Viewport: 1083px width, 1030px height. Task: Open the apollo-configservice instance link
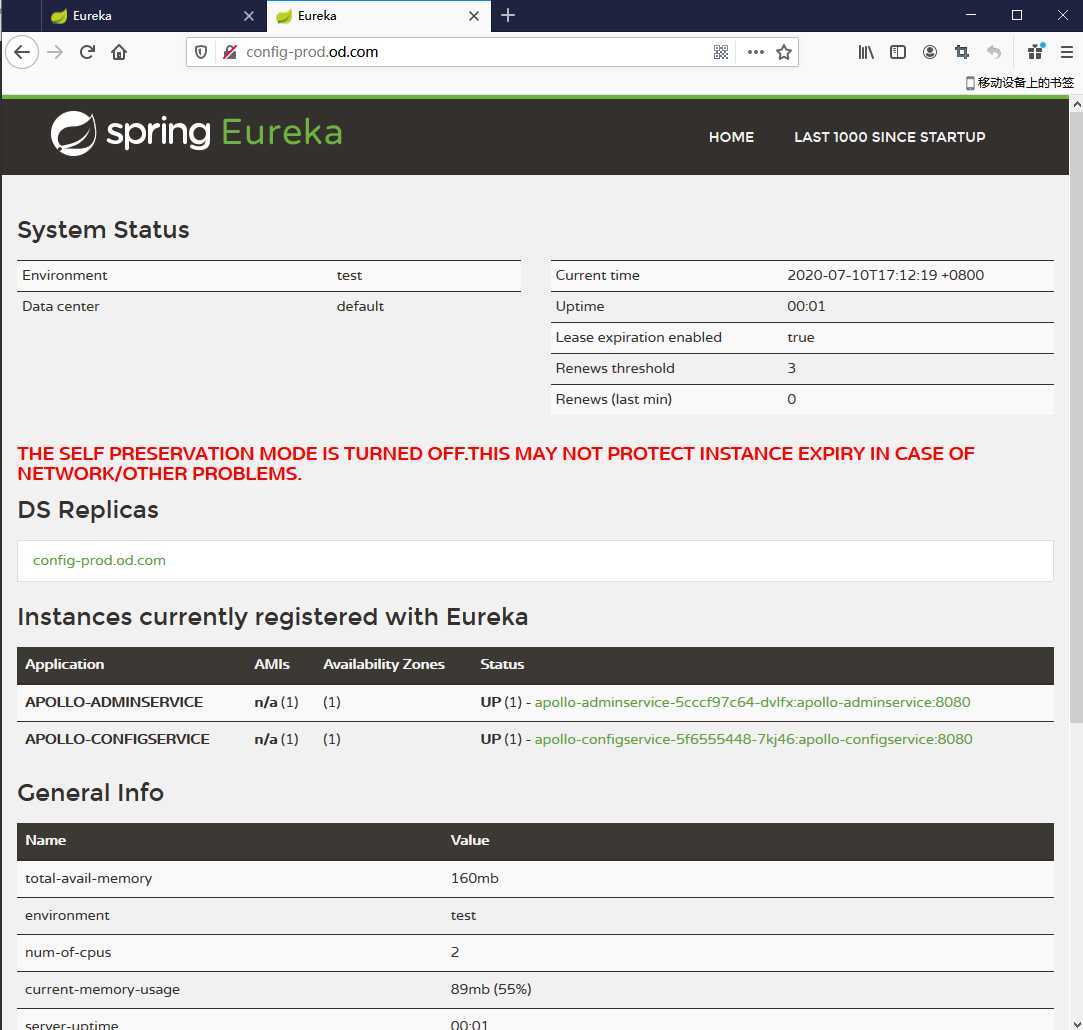point(753,739)
